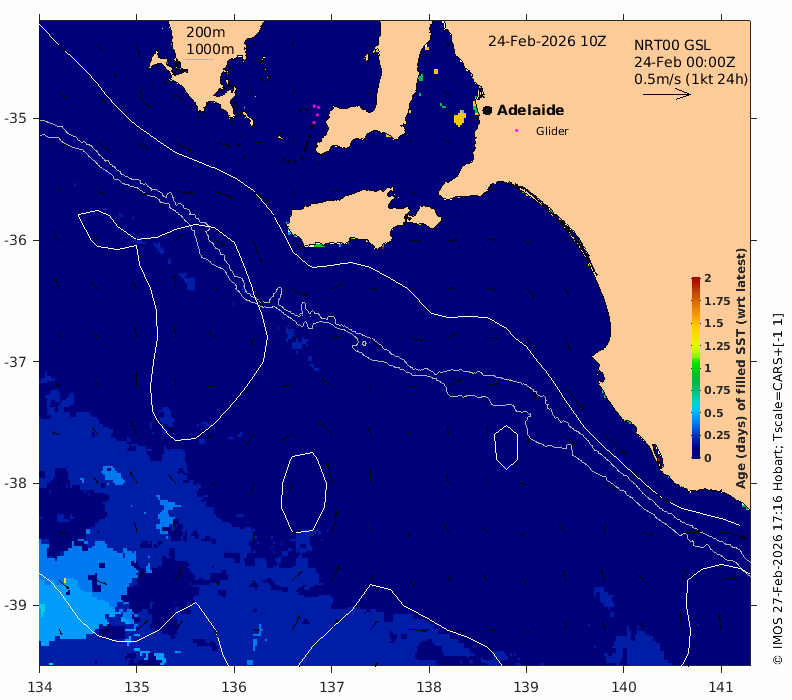Click the SST age colorbar
792x700 pixels.
pyautogui.click(x=696, y=368)
